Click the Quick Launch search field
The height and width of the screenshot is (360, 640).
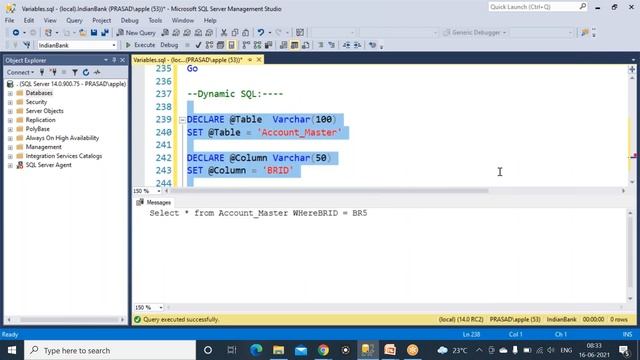pos(538,7)
